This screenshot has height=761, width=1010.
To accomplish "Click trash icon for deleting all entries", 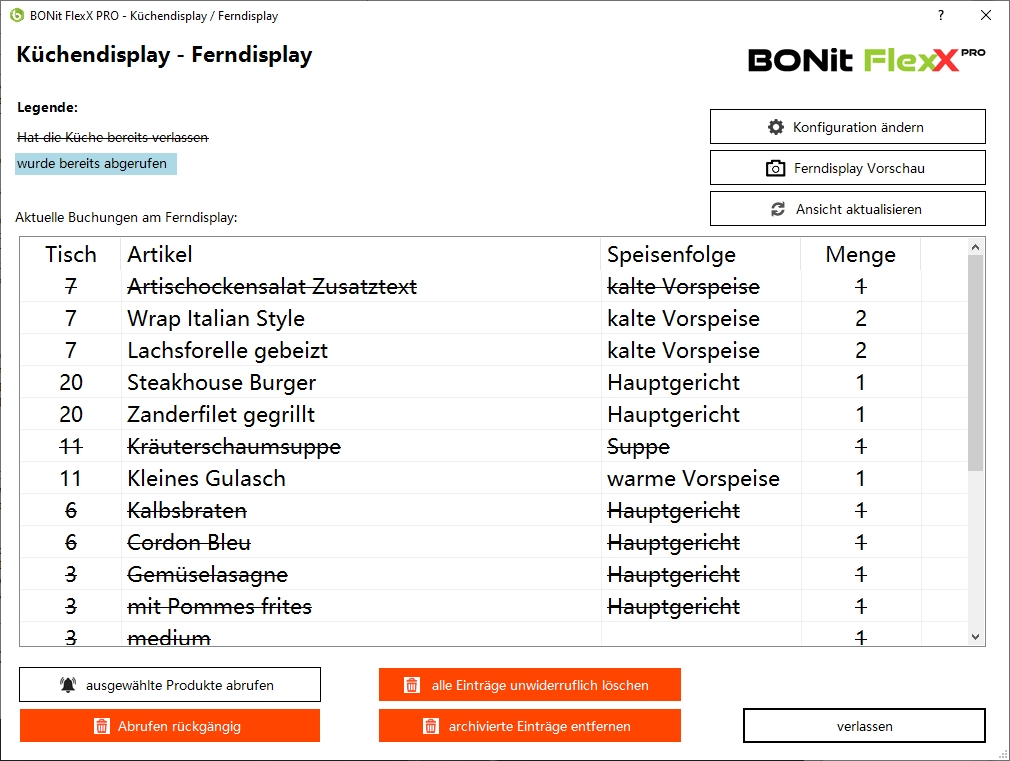I will click(x=411, y=685).
